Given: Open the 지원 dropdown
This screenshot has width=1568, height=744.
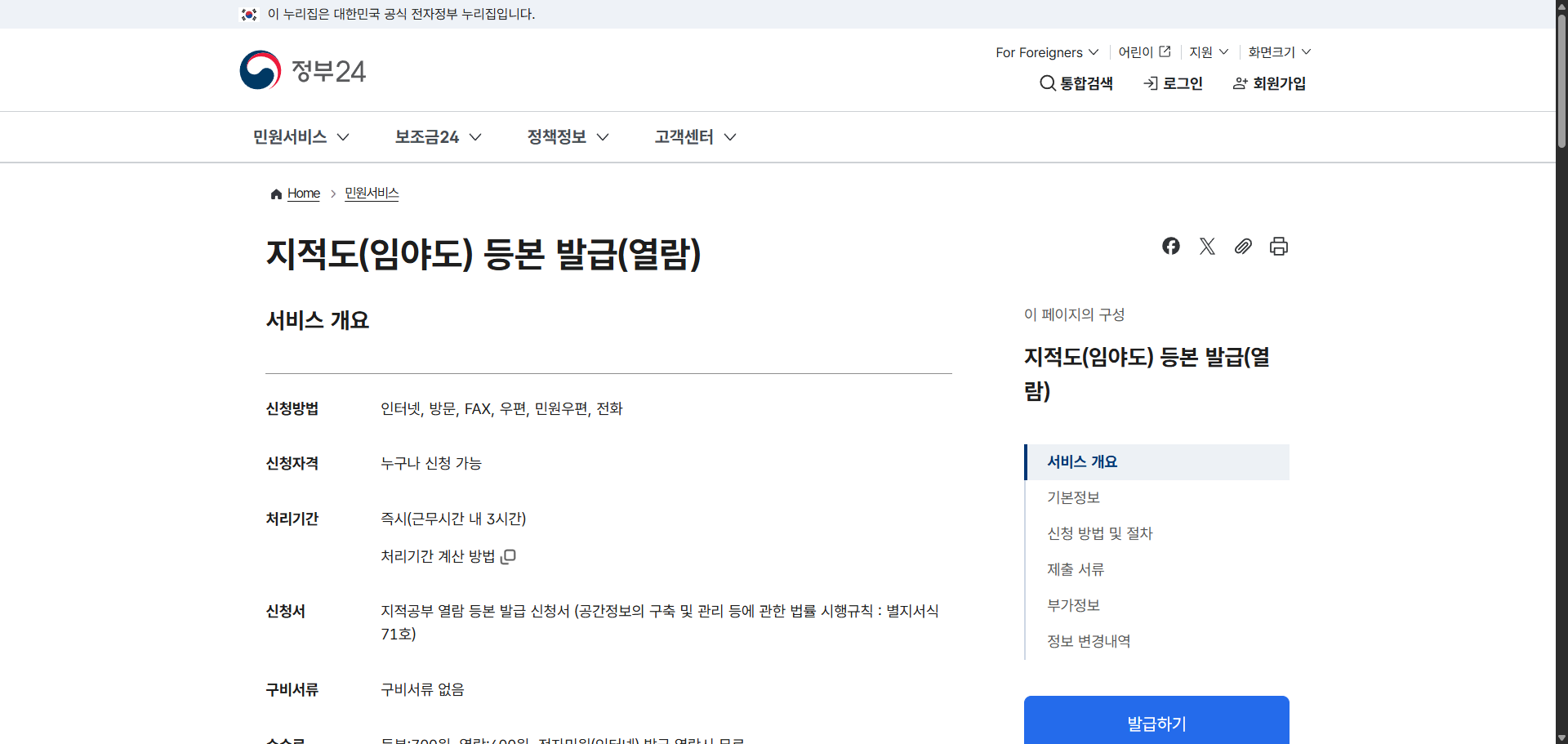Looking at the screenshot, I should click(x=1208, y=52).
